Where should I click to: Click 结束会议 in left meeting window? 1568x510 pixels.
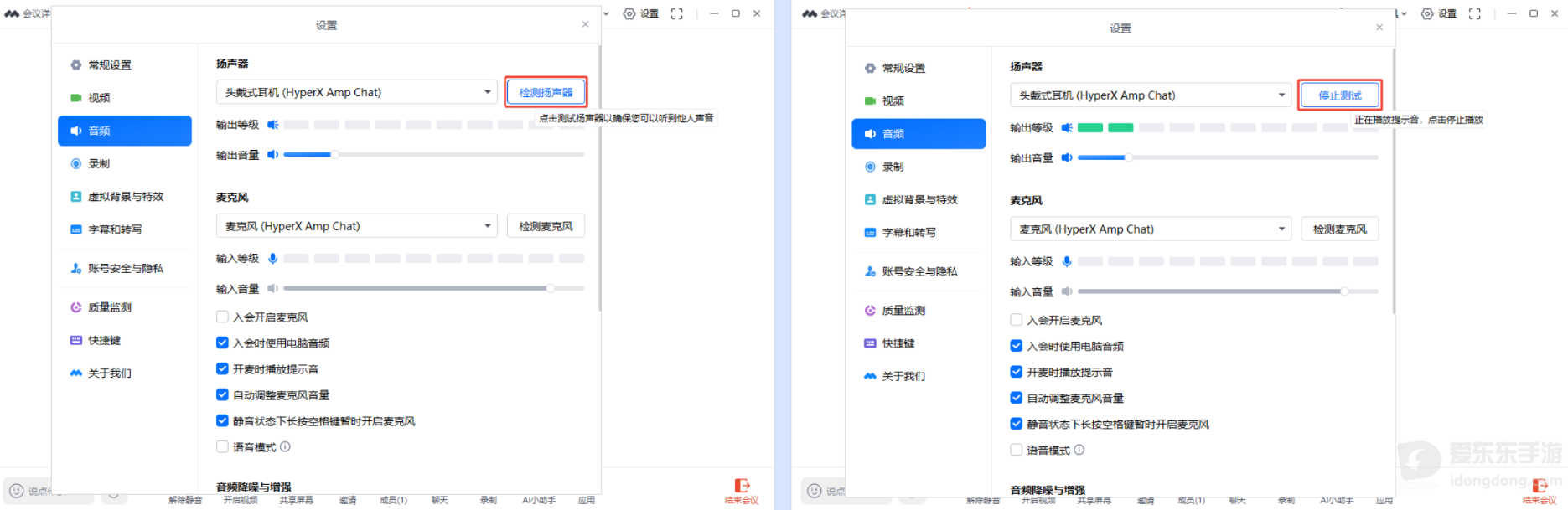742,492
